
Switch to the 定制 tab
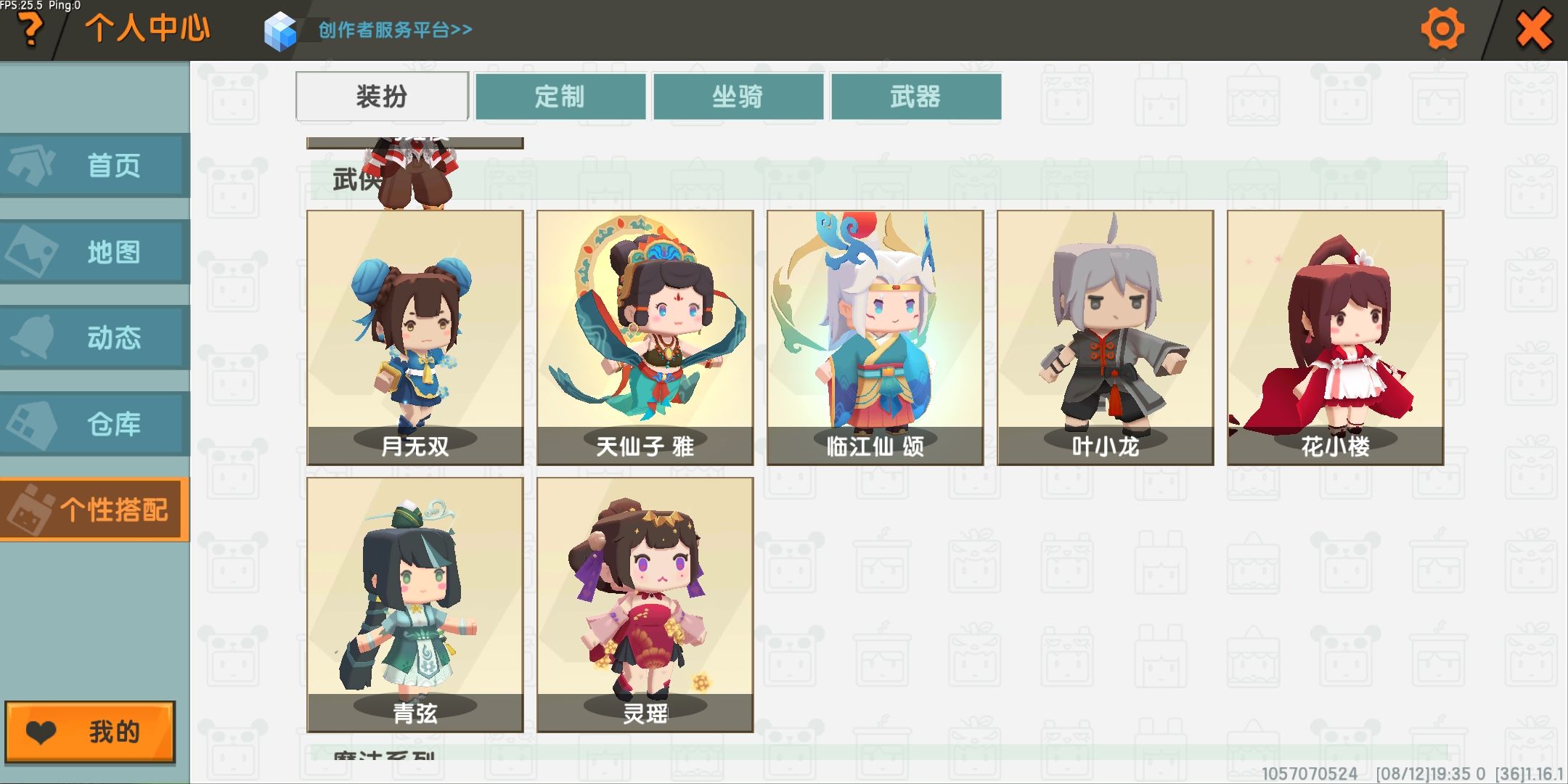click(560, 96)
